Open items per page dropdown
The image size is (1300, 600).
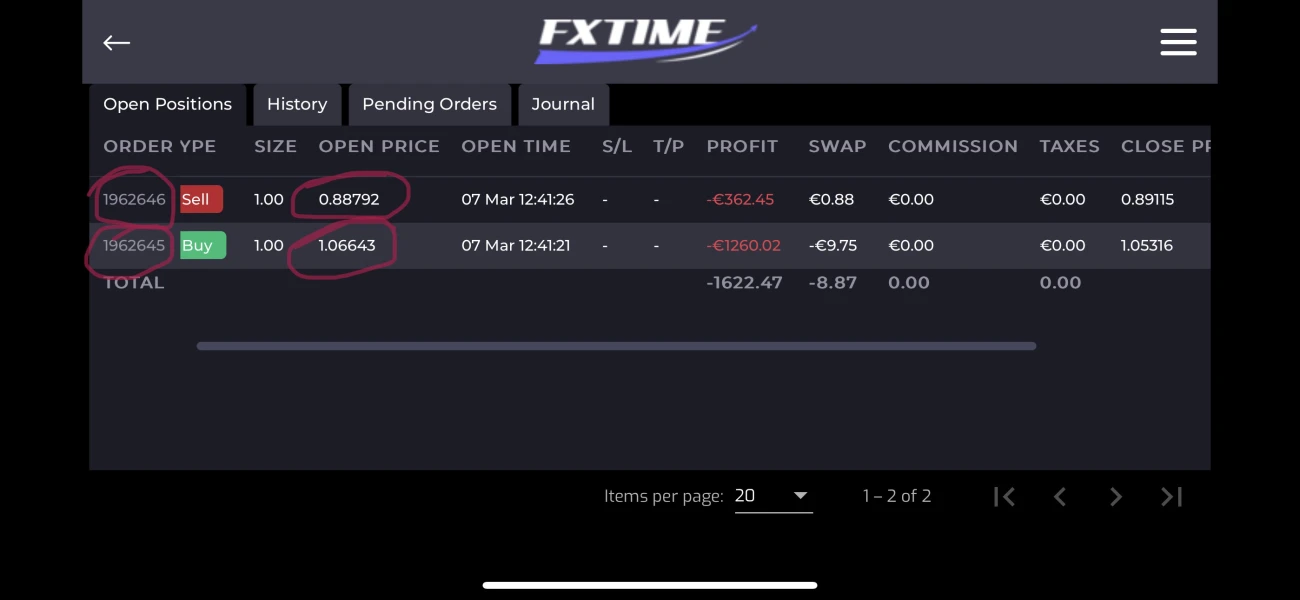[x=773, y=496]
